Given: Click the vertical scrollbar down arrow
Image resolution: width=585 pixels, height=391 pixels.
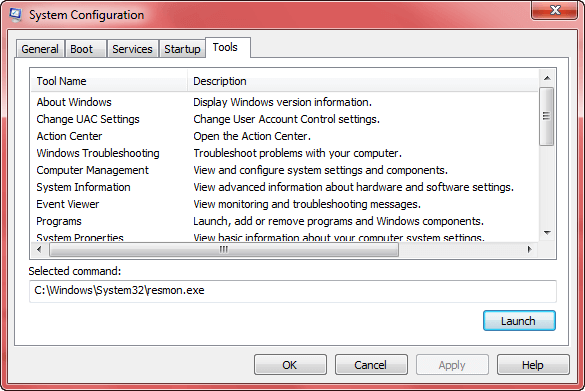Looking at the screenshot, I should pos(547,233).
